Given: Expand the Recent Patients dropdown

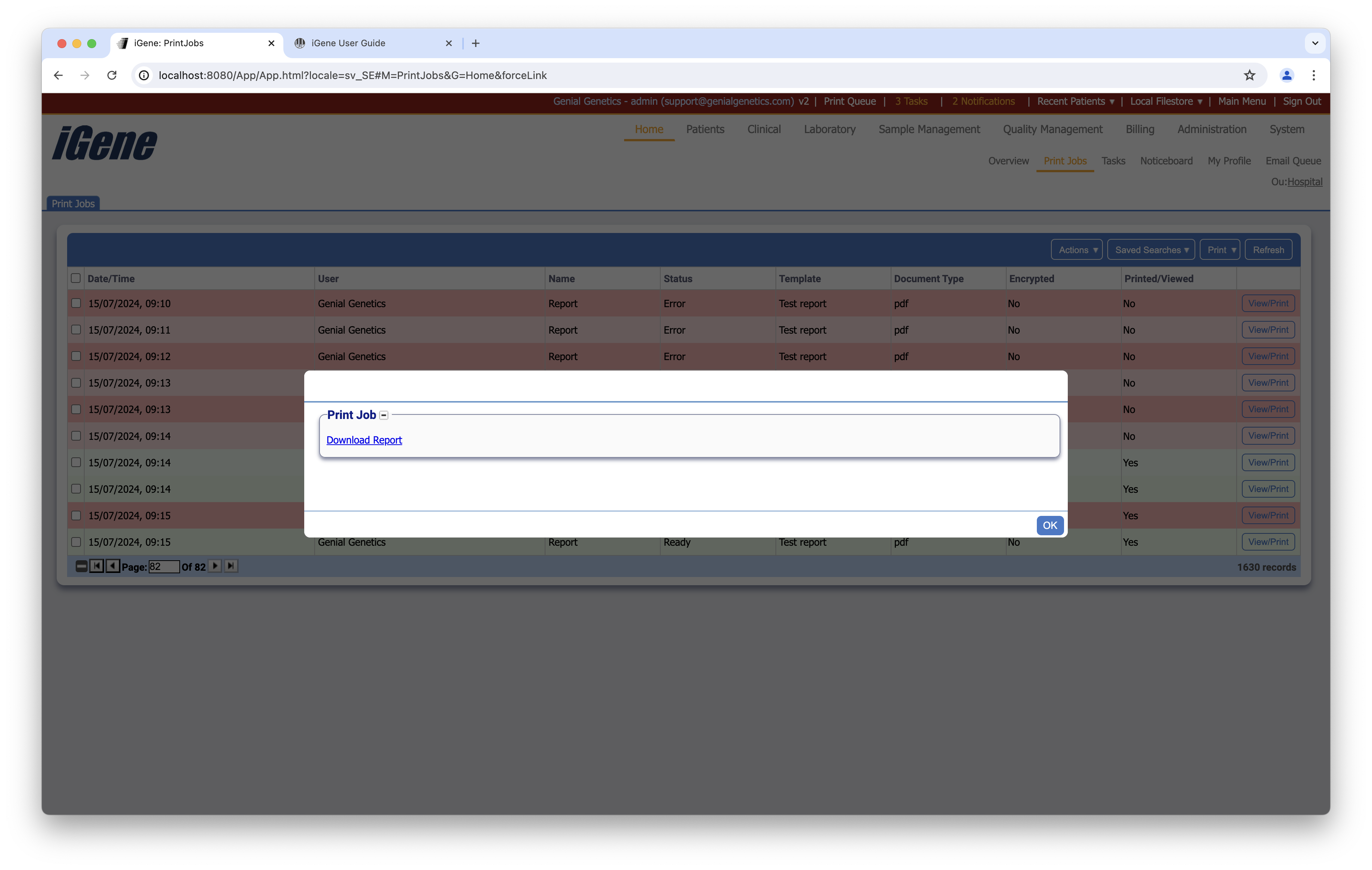Looking at the screenshot, I should (1076, 101).
